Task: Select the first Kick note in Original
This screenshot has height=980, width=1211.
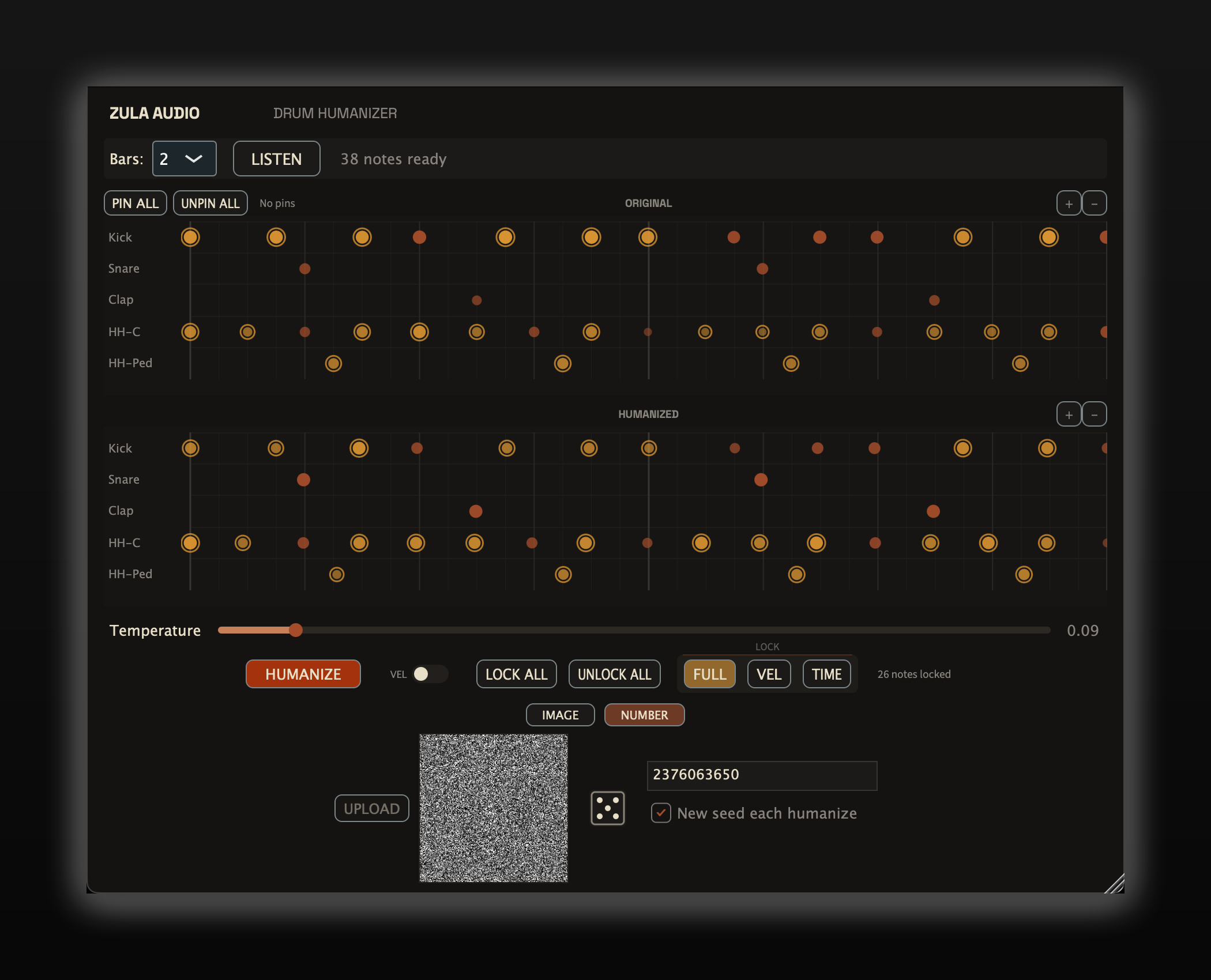Action: [x=190, y=237]
